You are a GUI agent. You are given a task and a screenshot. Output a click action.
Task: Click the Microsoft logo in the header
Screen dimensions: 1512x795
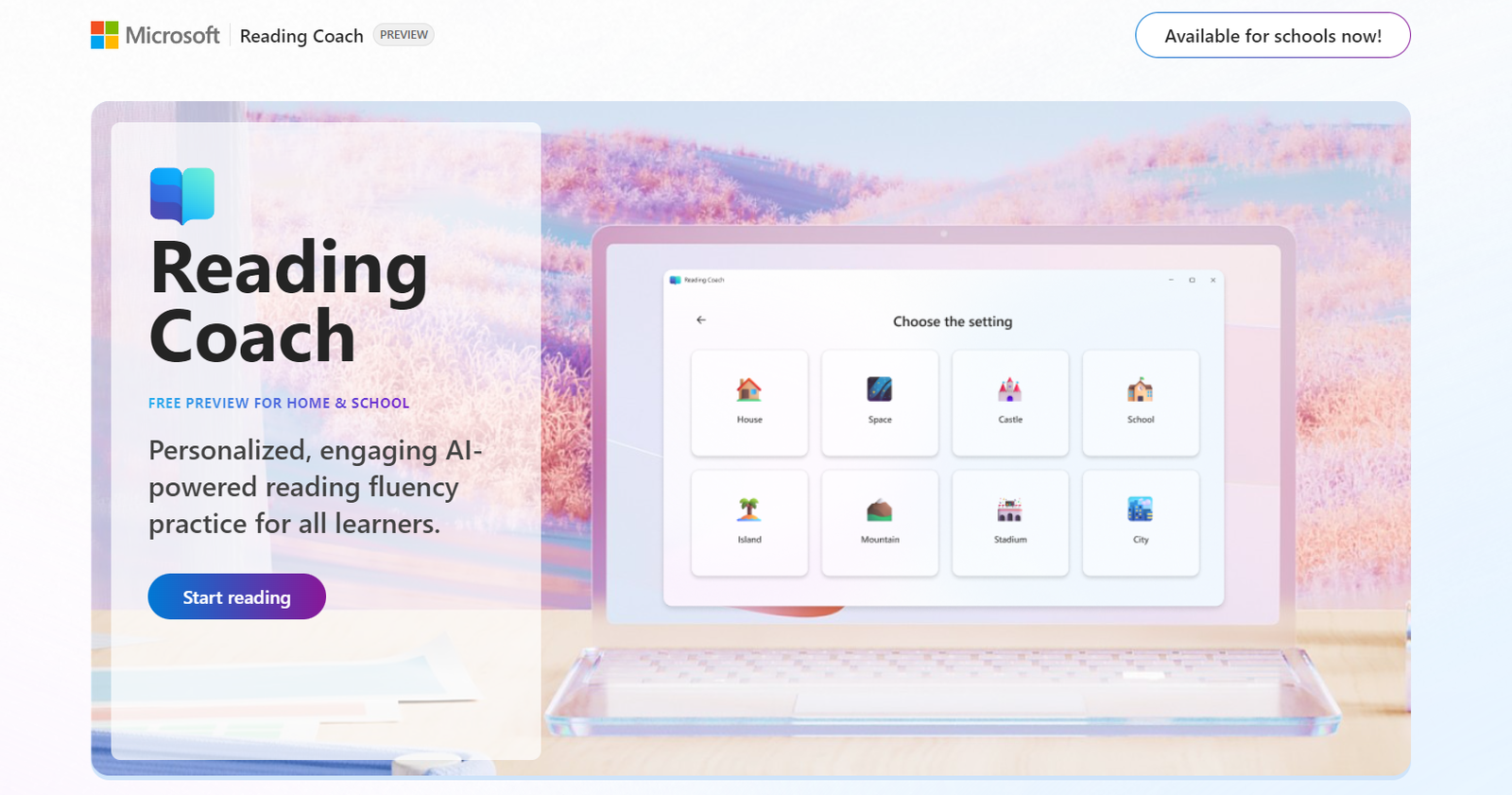(155, 35)
